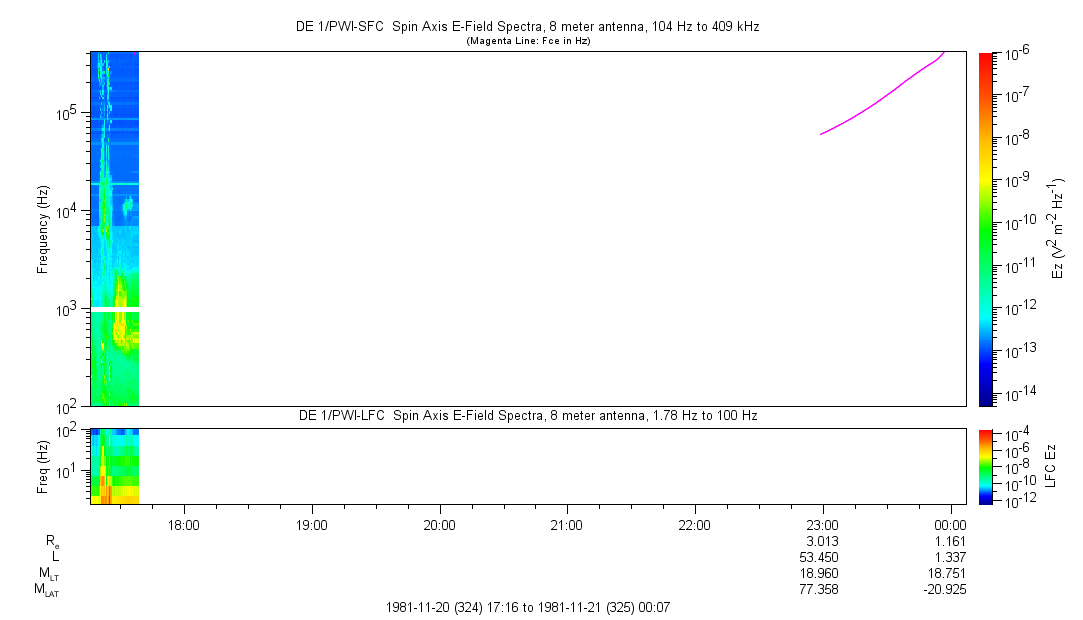Click the 20:00 time tick label
Viewport: 1083px width, 620px height.
tap(439, 525)
